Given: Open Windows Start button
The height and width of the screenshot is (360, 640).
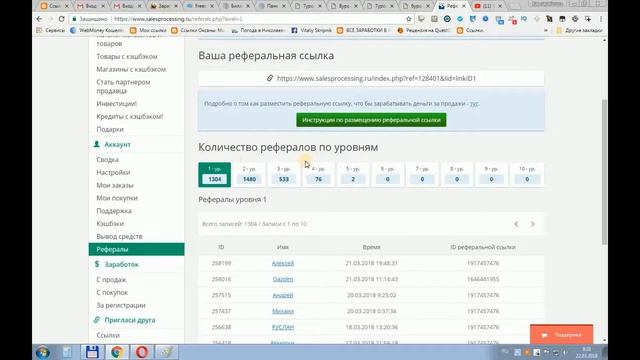Looking at the screenshot, I should coord(42,352).
